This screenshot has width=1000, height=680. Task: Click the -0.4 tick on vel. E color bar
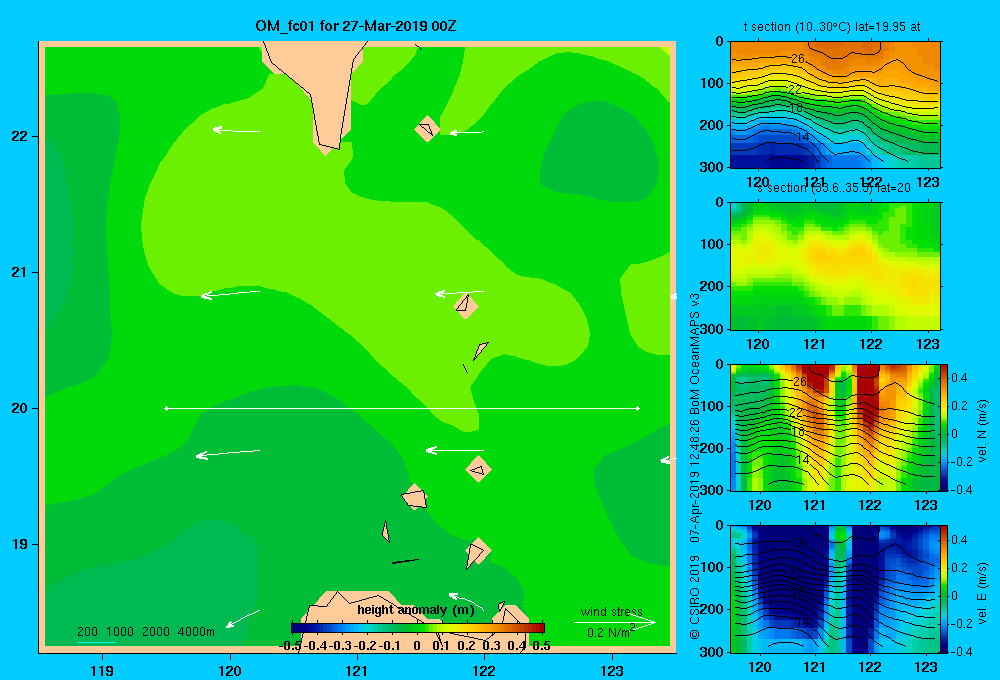[x=961, y=651]
